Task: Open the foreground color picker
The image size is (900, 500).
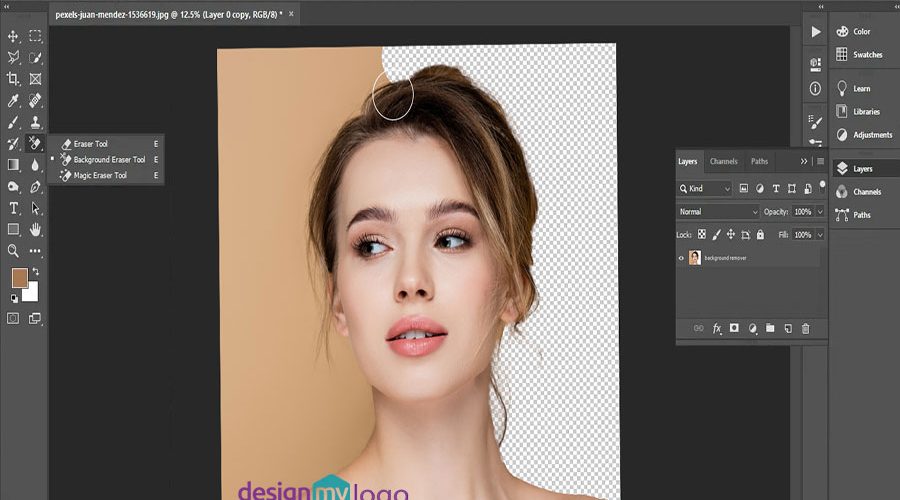Action: 20,278
